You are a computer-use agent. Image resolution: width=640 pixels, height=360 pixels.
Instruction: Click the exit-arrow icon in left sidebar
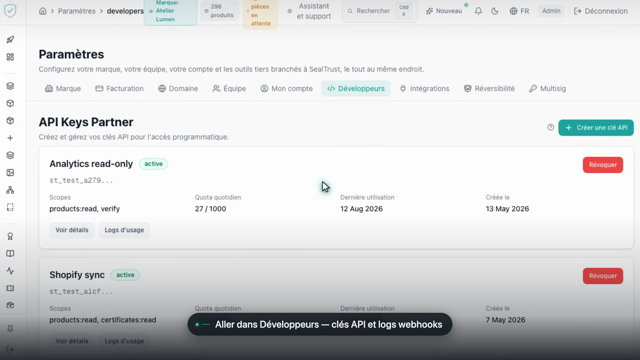[x=10, y=349]
